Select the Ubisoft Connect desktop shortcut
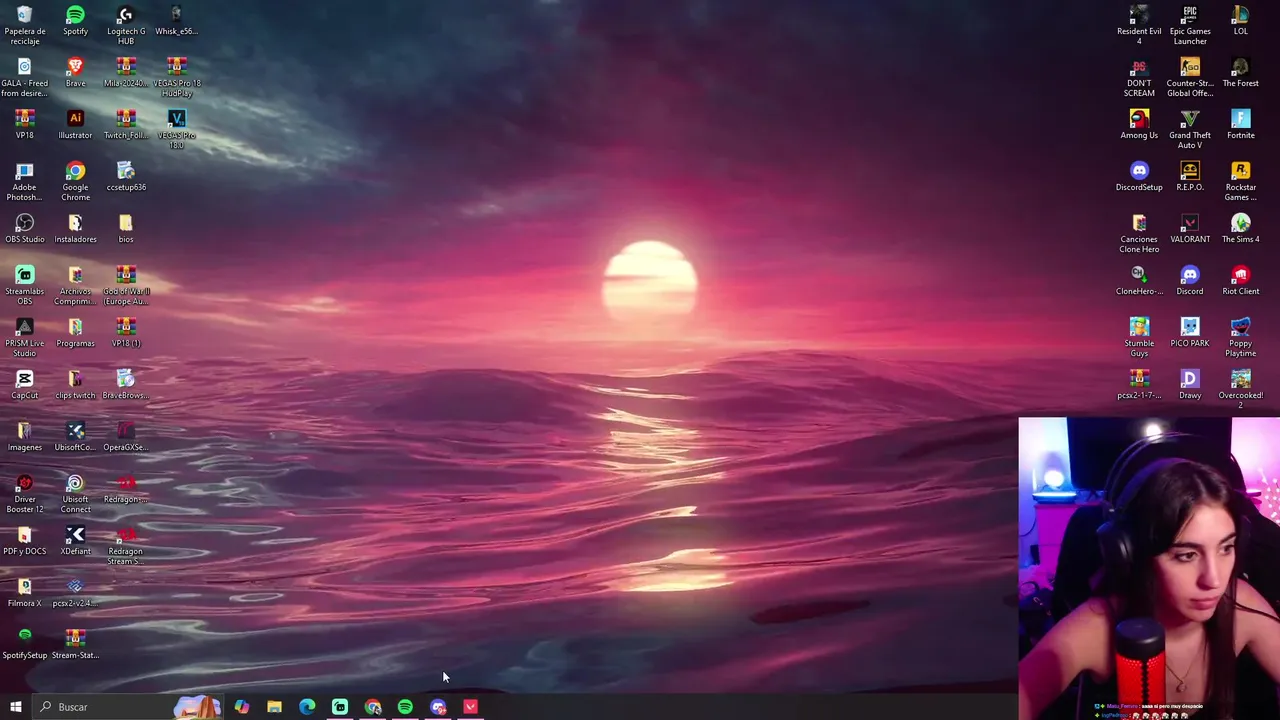Screen dimensions: 1280x720 click(x=75, y=492)
